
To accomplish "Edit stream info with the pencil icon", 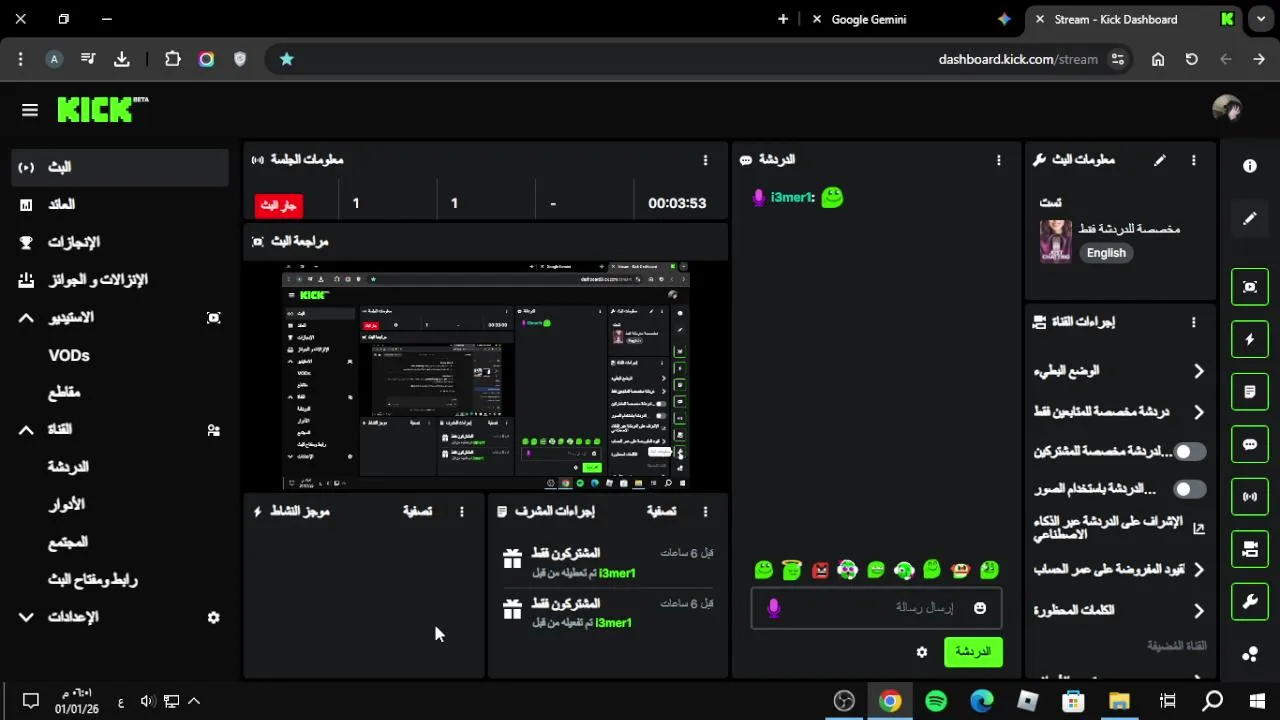I will click(1160, 160).
